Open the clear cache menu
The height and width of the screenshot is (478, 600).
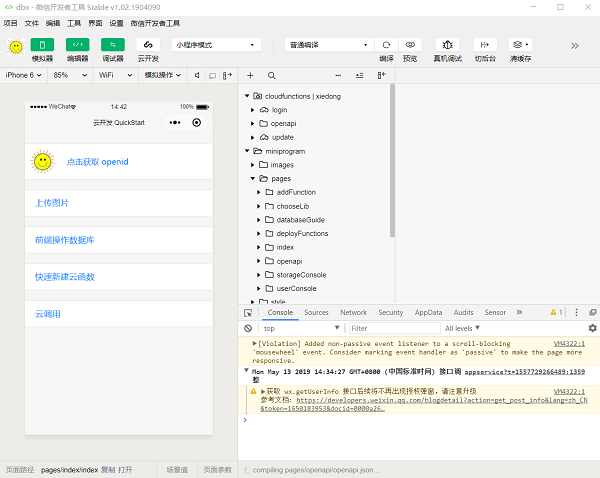(x=520, y=45)
